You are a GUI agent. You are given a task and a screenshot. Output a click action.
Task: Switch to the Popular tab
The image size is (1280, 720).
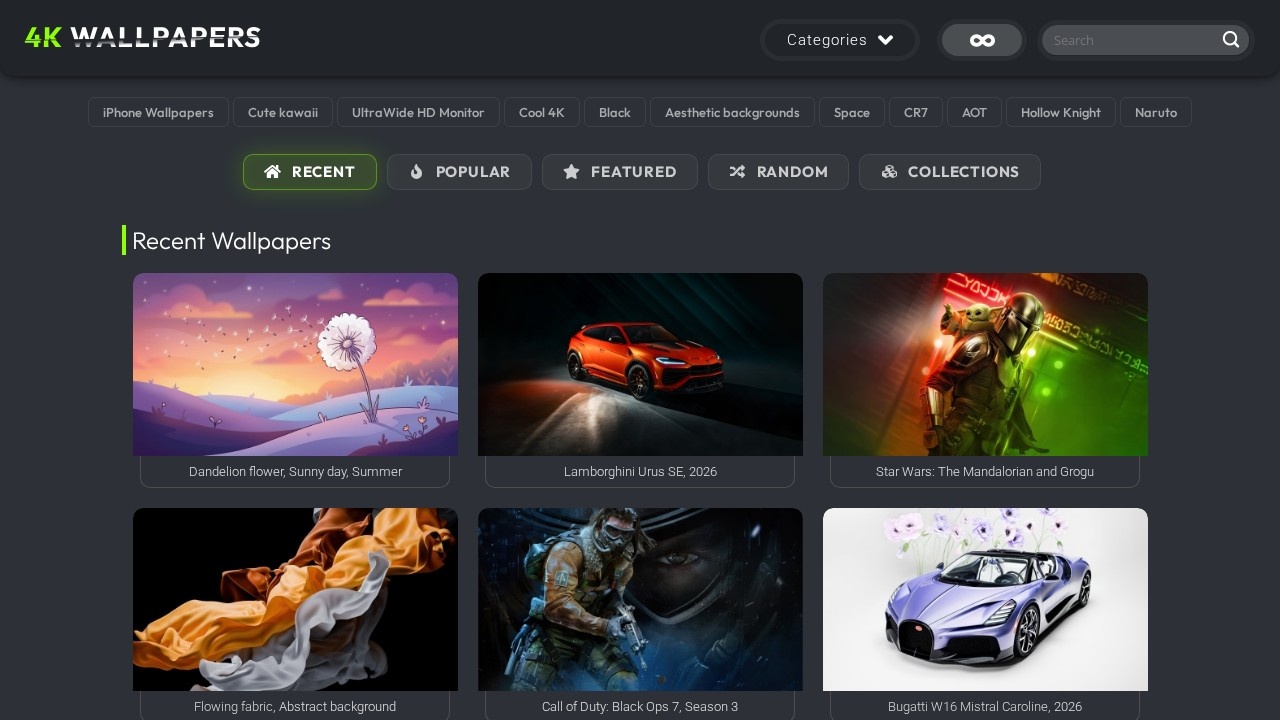(x=459, y=172)
